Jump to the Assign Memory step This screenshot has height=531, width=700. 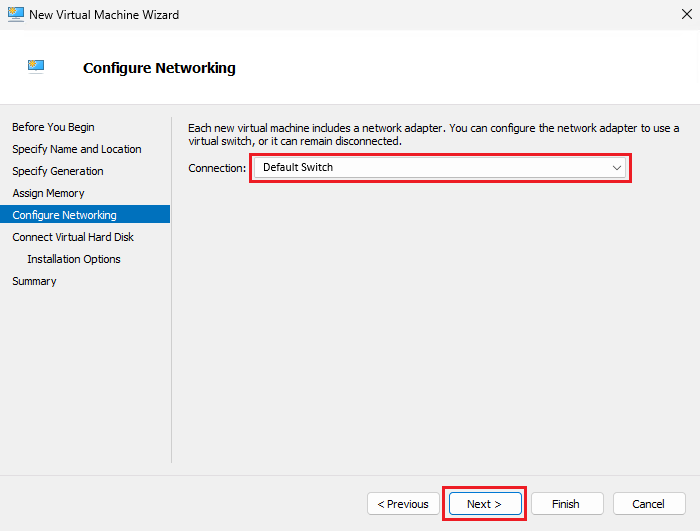pyautogui.click(x=48, y=193)
